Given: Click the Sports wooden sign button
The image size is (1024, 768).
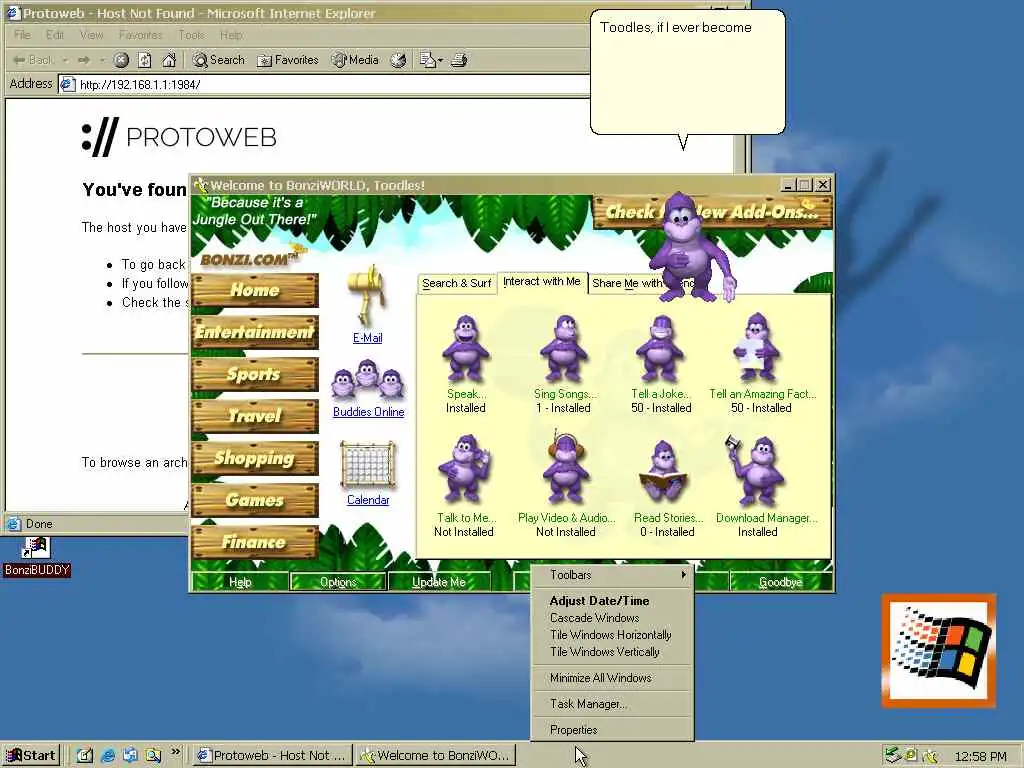Looking at the screenshot, I should pos(255,374).
